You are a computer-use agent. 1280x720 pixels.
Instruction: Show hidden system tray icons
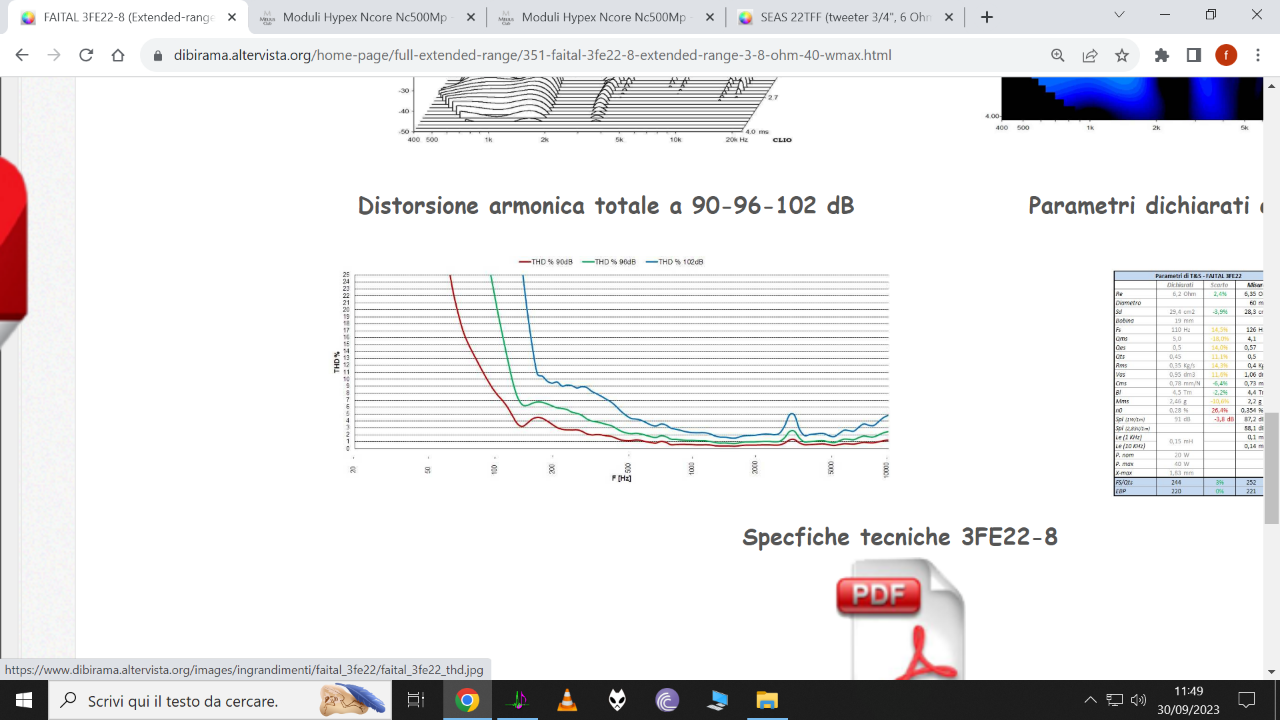pyautogui.click(x=1090, y=700)
